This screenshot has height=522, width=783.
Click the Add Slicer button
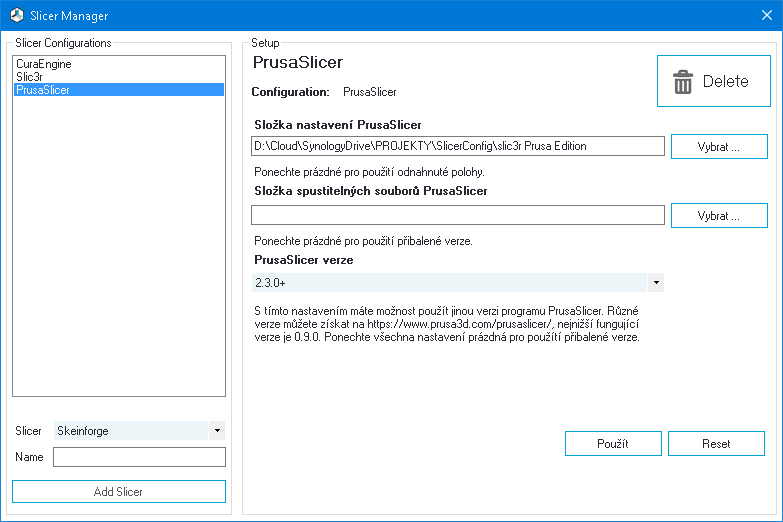119,492
